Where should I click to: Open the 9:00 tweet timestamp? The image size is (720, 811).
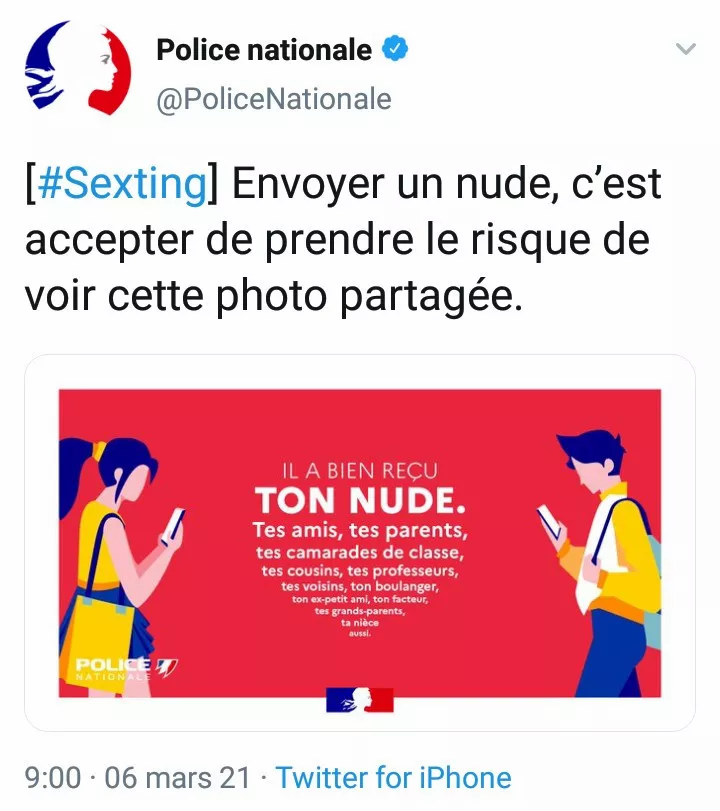point(53,778)
